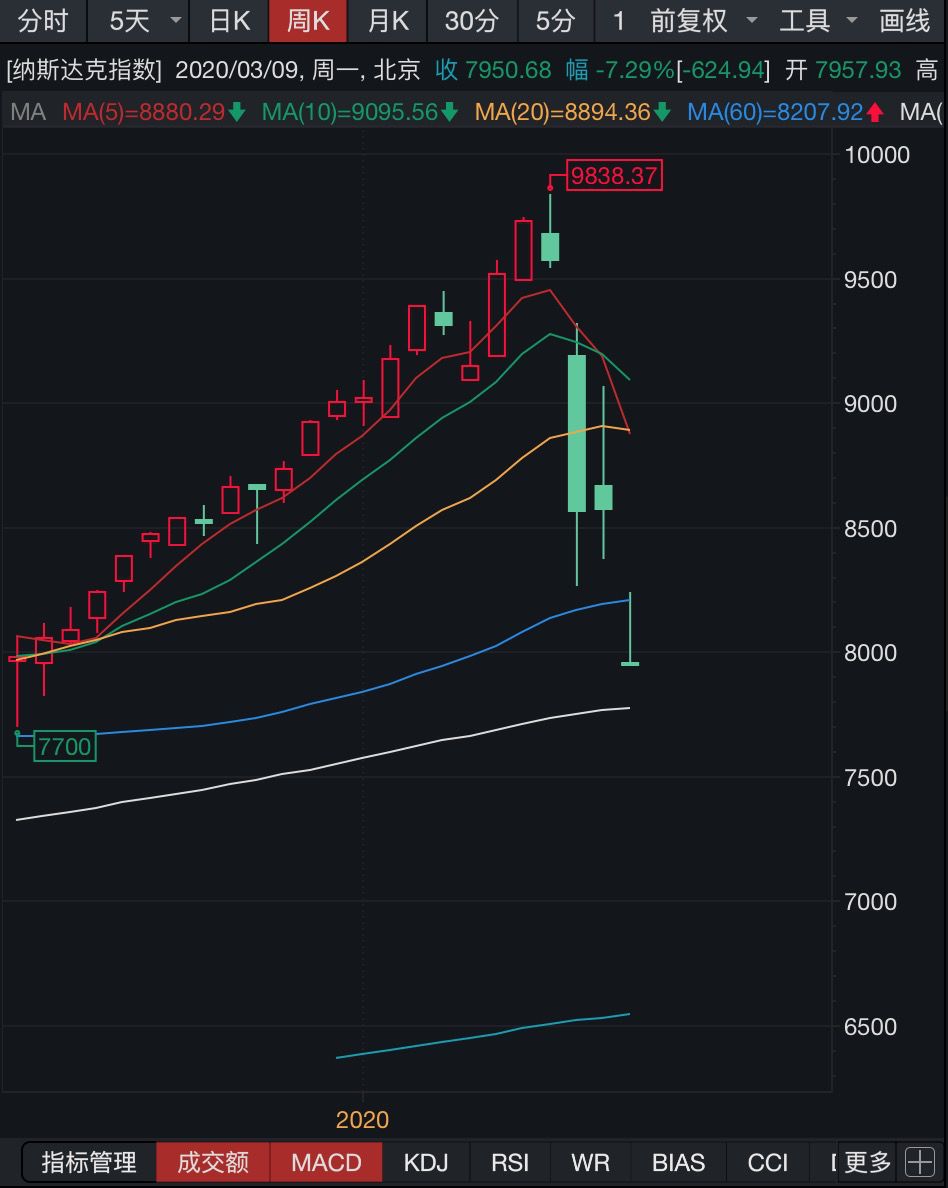
Task: Enable the KDJ indicator
Action: 426,1163
